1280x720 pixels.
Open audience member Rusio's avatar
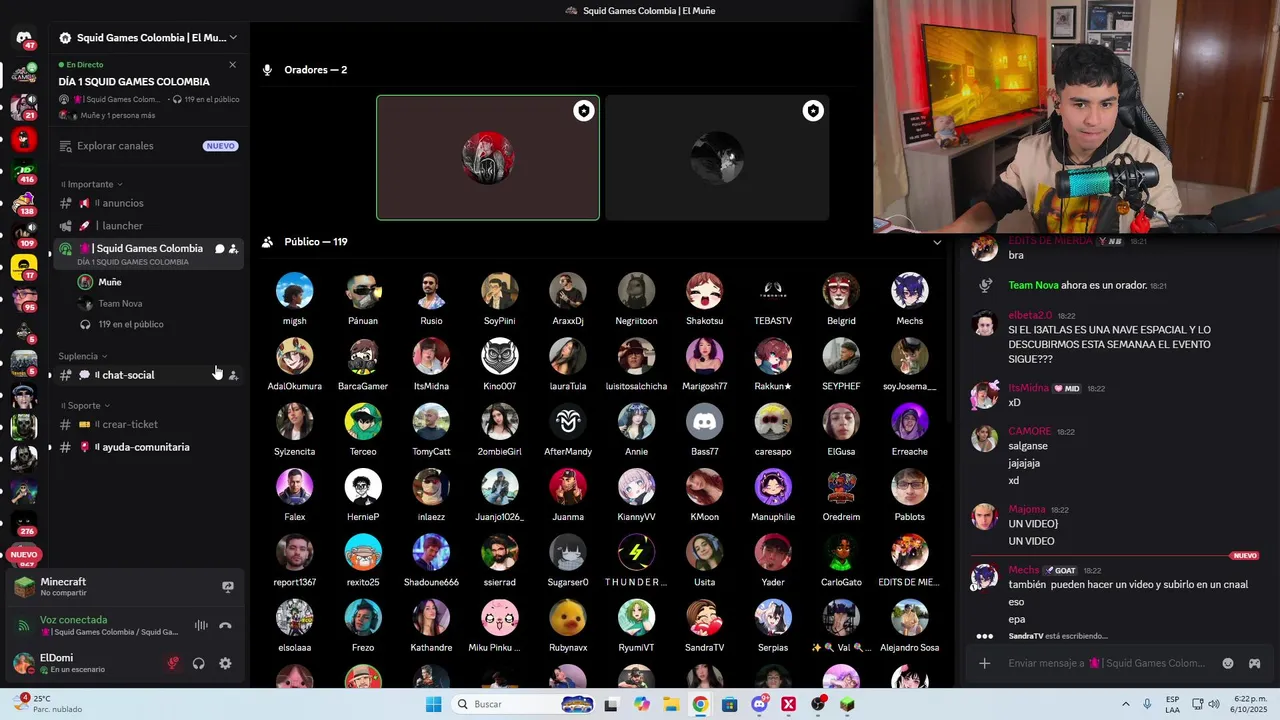click(431, 291)
